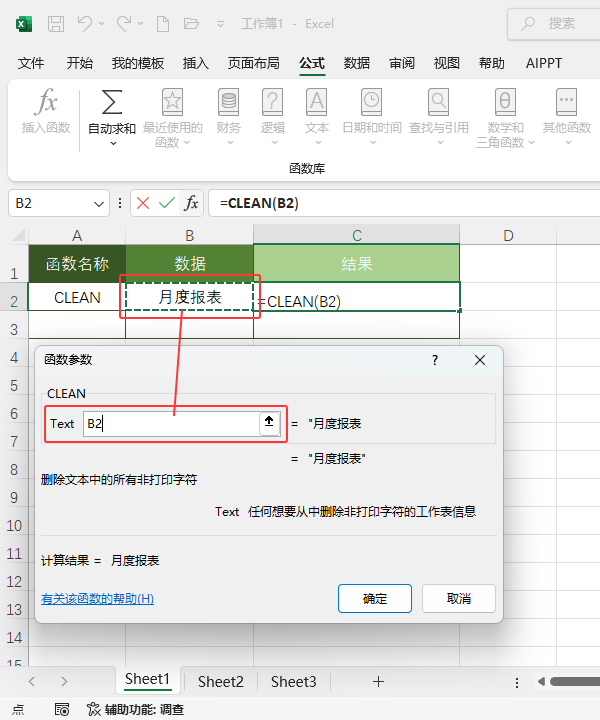The height and width of the screenshot is (720, 600).
Task: Click the dialog help question mark
Action: [x=435, y=360]
